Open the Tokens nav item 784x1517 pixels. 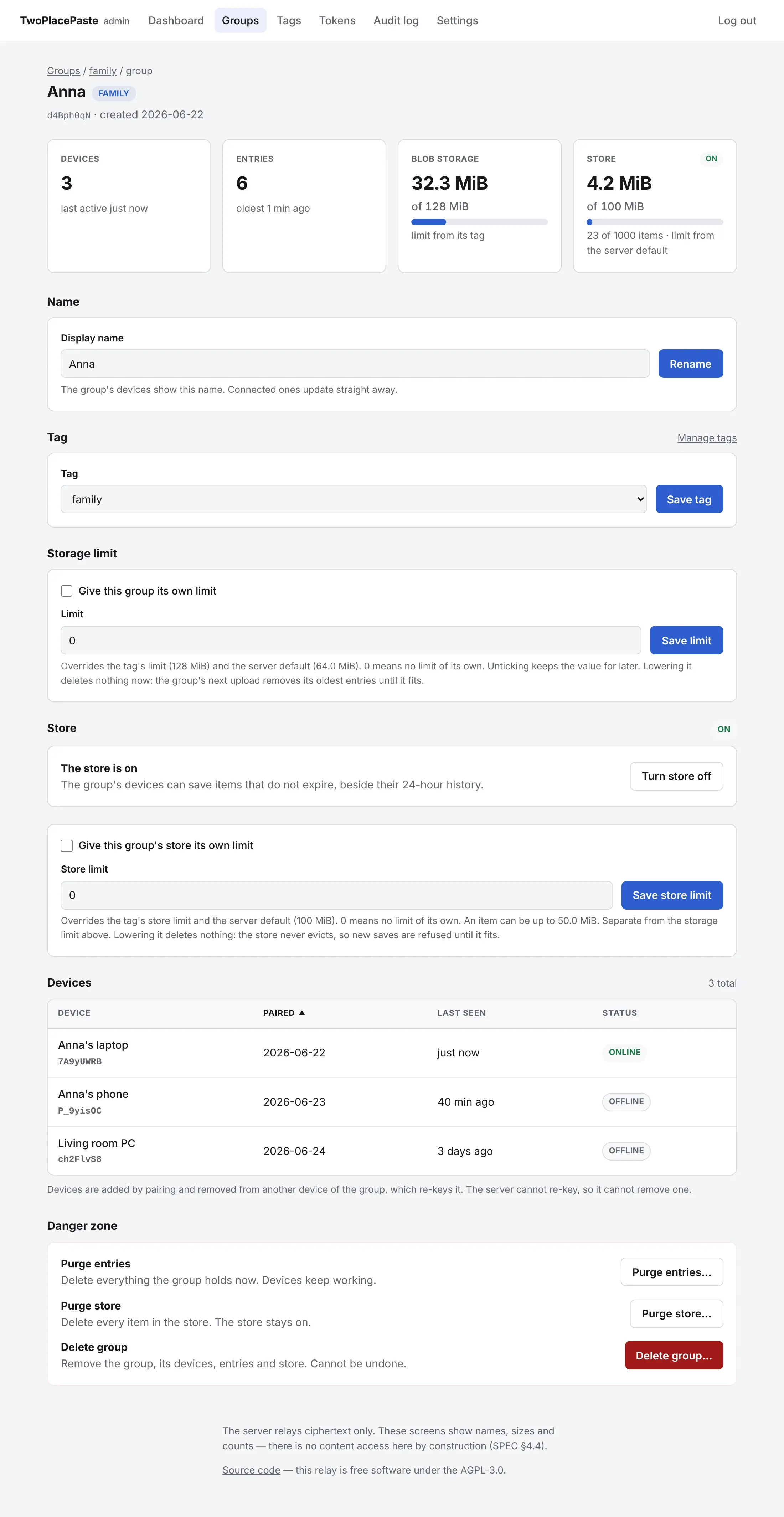point(337,21)
